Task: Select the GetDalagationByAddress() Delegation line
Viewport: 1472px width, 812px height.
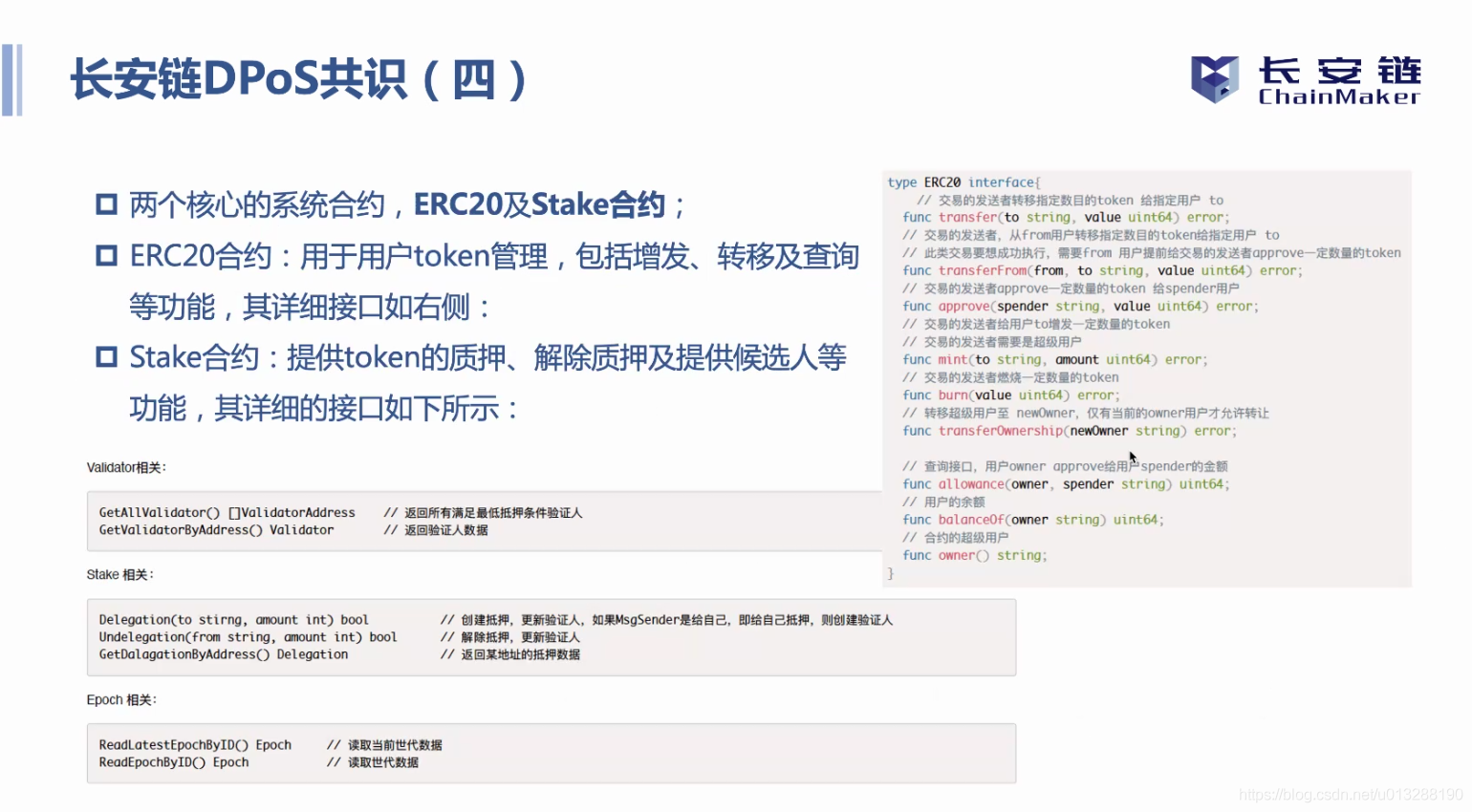Action: pos(223,654)
